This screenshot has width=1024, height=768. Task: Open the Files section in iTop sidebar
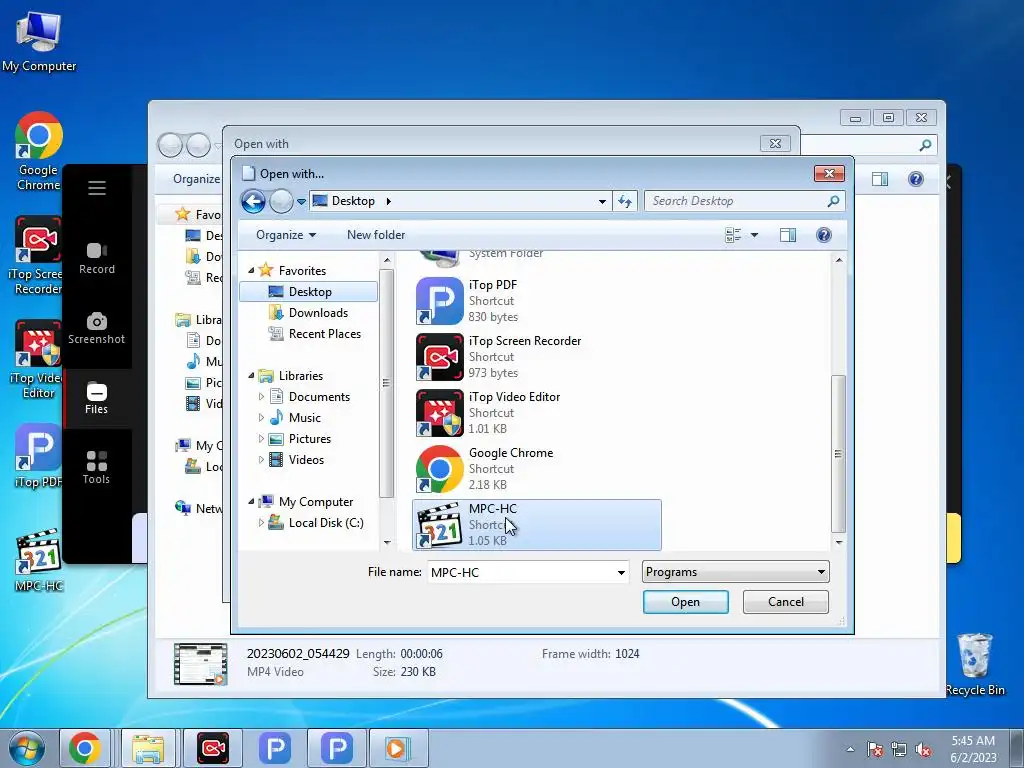click(97, 398)
